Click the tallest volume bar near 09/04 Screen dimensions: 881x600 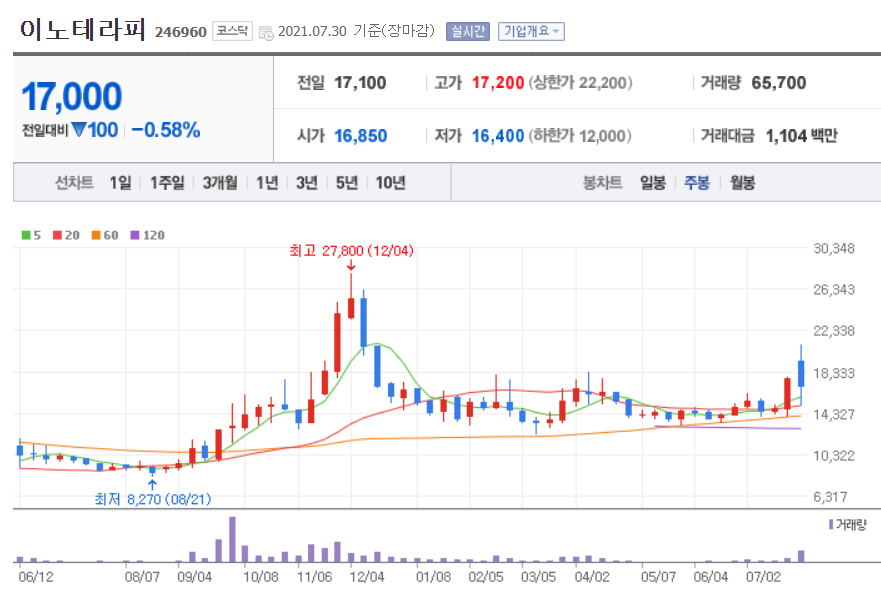click(x=232, y=539)
